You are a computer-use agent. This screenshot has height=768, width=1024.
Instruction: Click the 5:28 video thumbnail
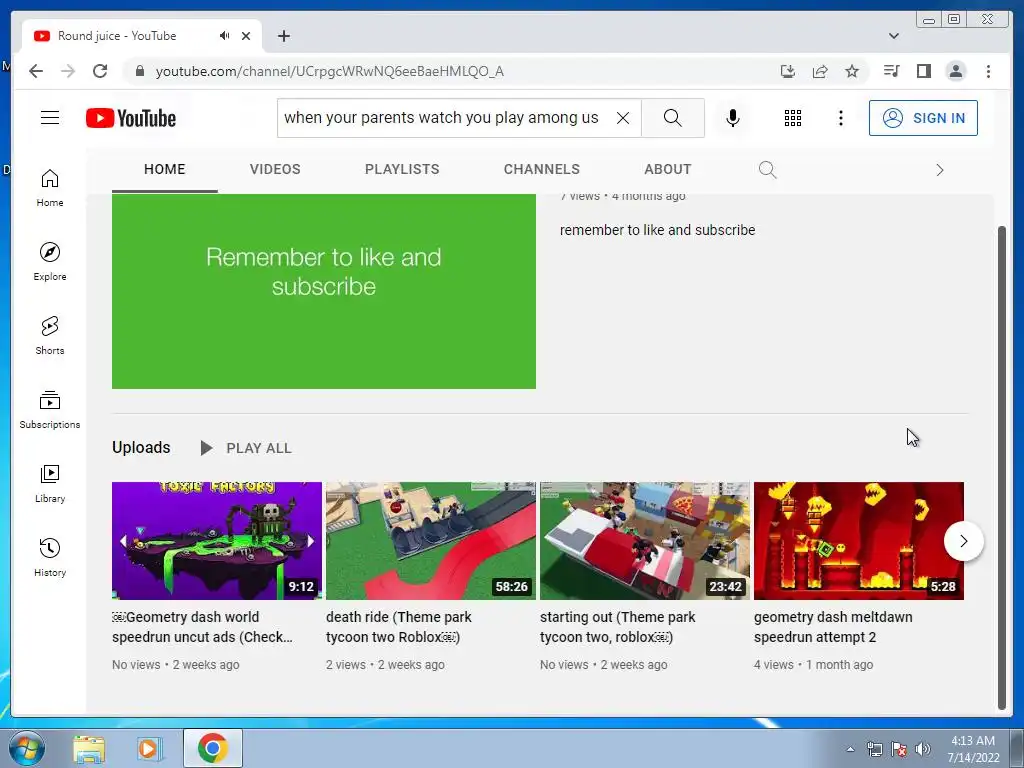coord(859,541)
